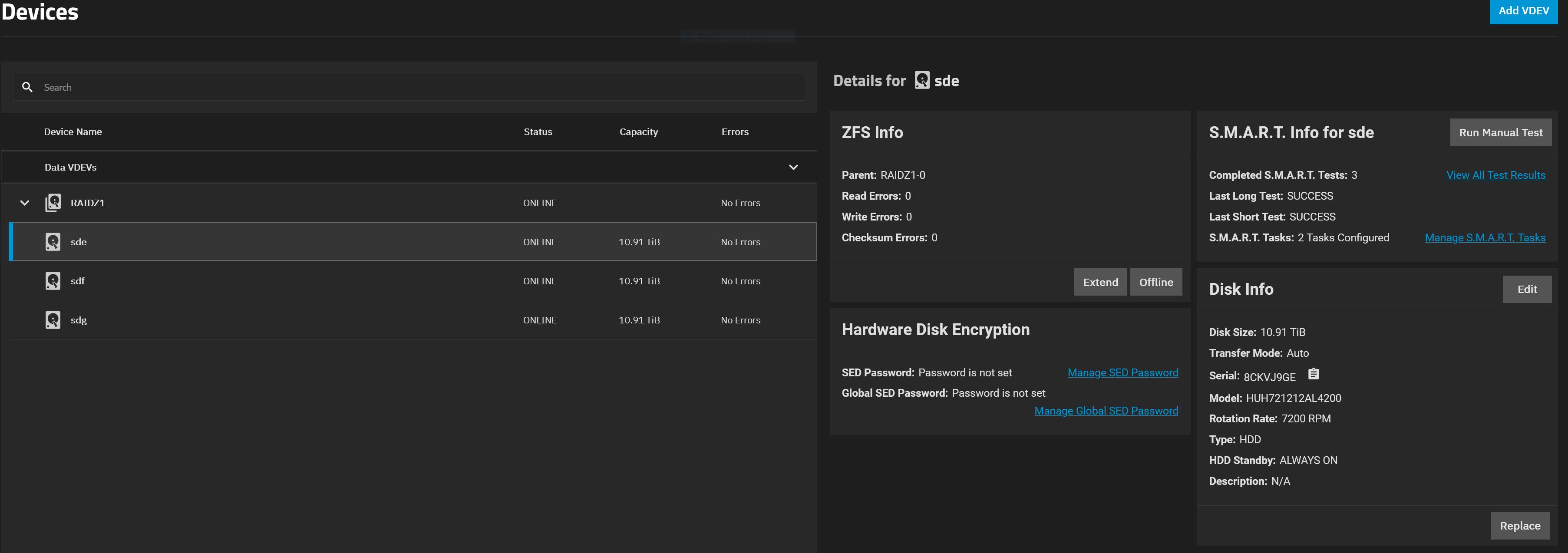1568x553 pixels.
Task: Click the sdg disk icon
Action: [x=53, y=319]
